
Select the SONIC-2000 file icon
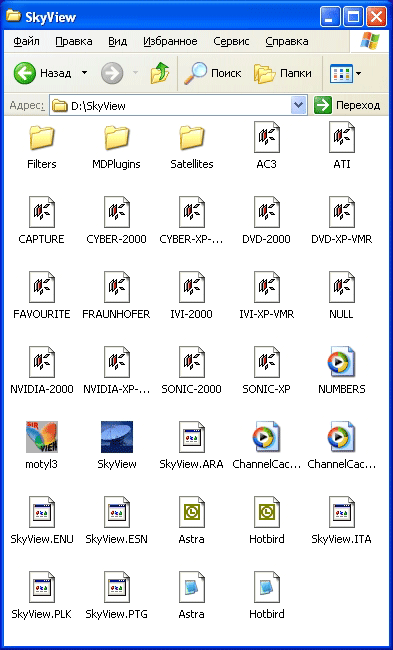[x=192, y=362]
